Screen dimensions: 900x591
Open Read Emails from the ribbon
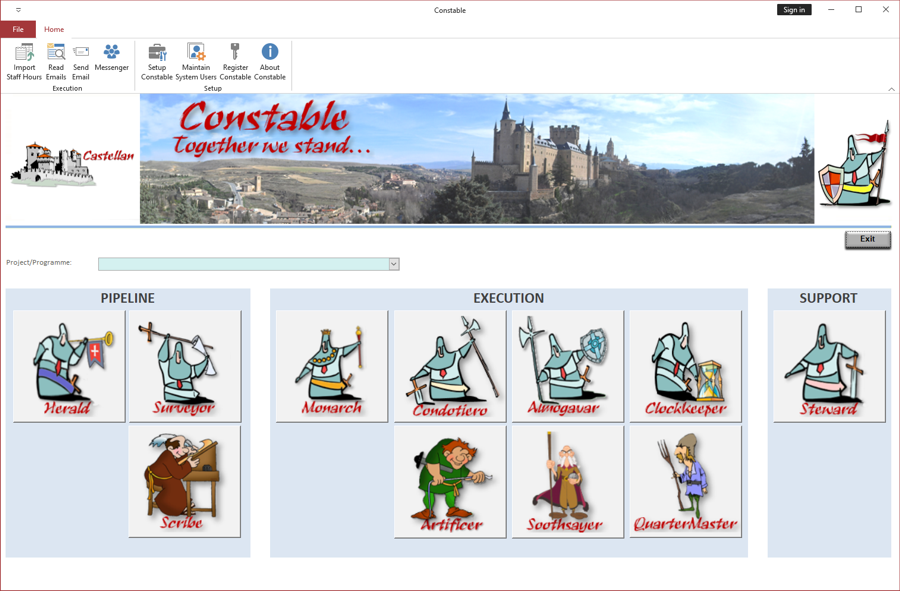pyautogui.click(x=56, y=61)
